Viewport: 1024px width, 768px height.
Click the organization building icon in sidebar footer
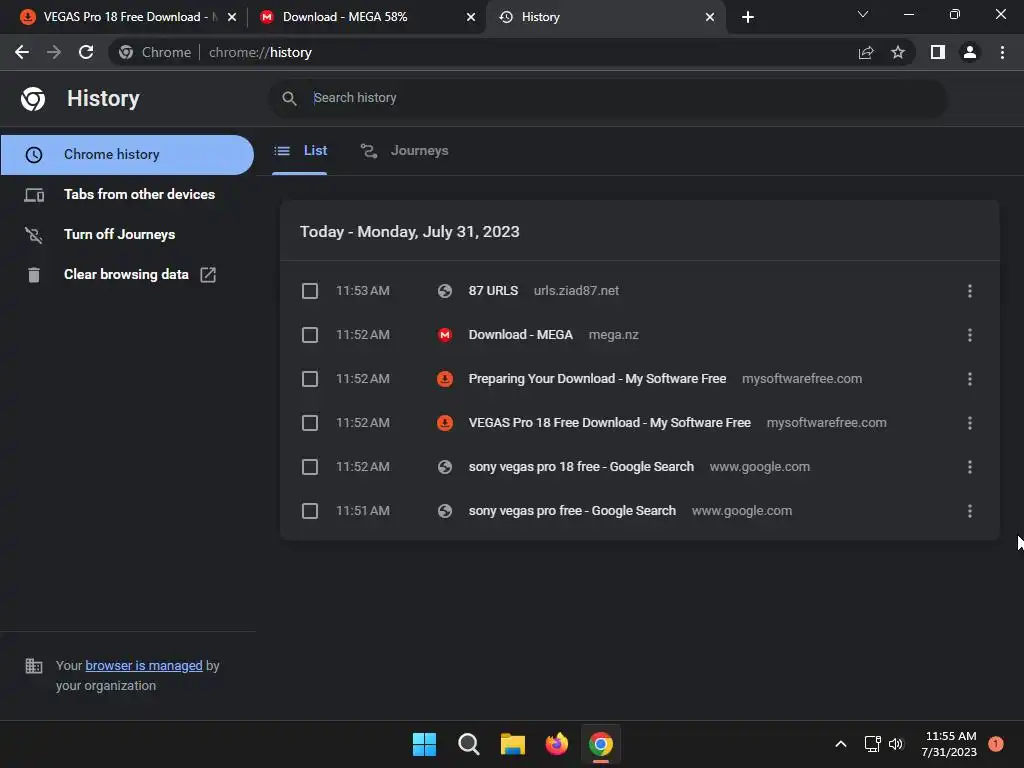(x=33, y=665)
